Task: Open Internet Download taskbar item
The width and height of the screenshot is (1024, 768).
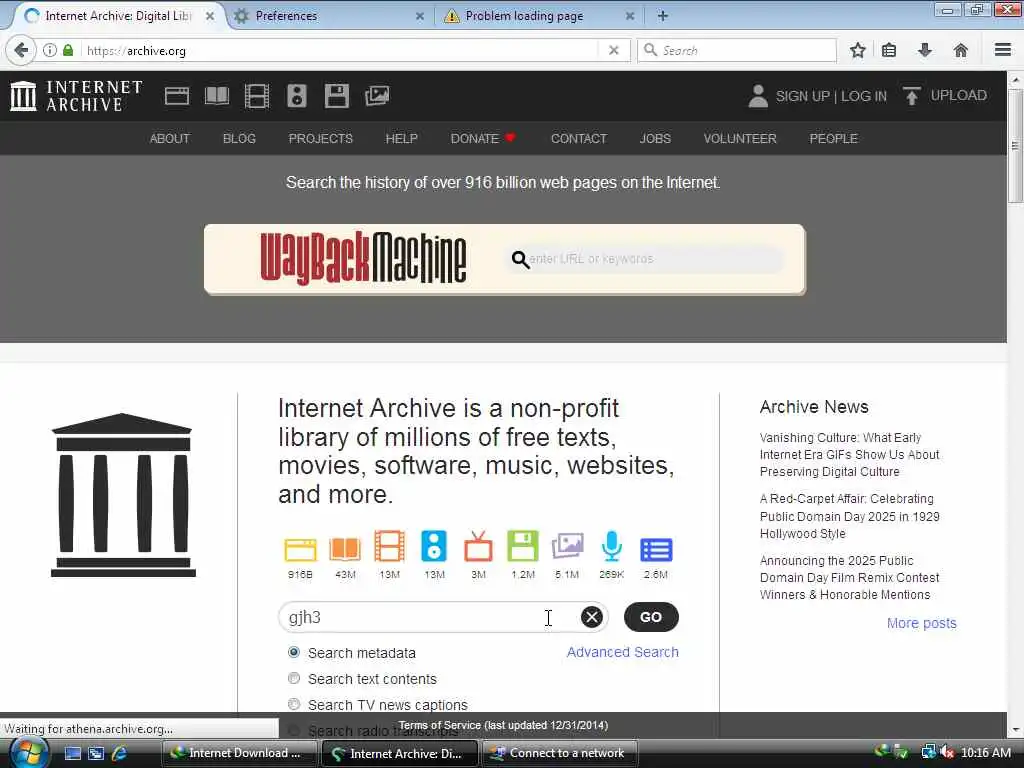Action: 239,753
